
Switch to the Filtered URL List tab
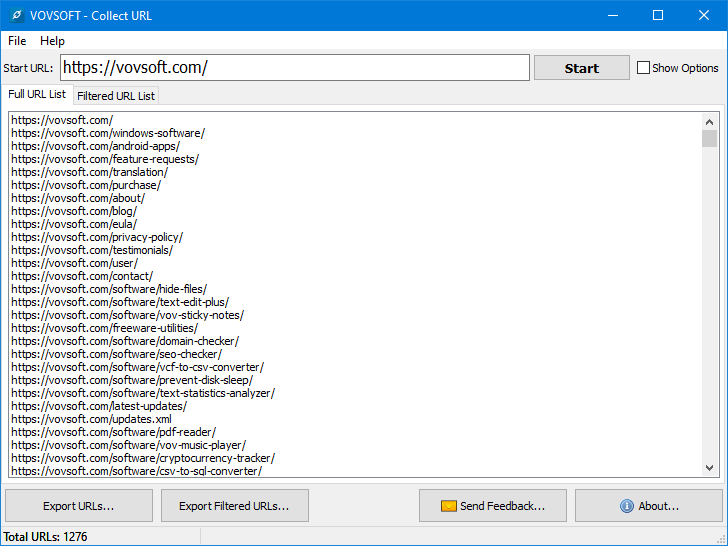click(115, 96)
